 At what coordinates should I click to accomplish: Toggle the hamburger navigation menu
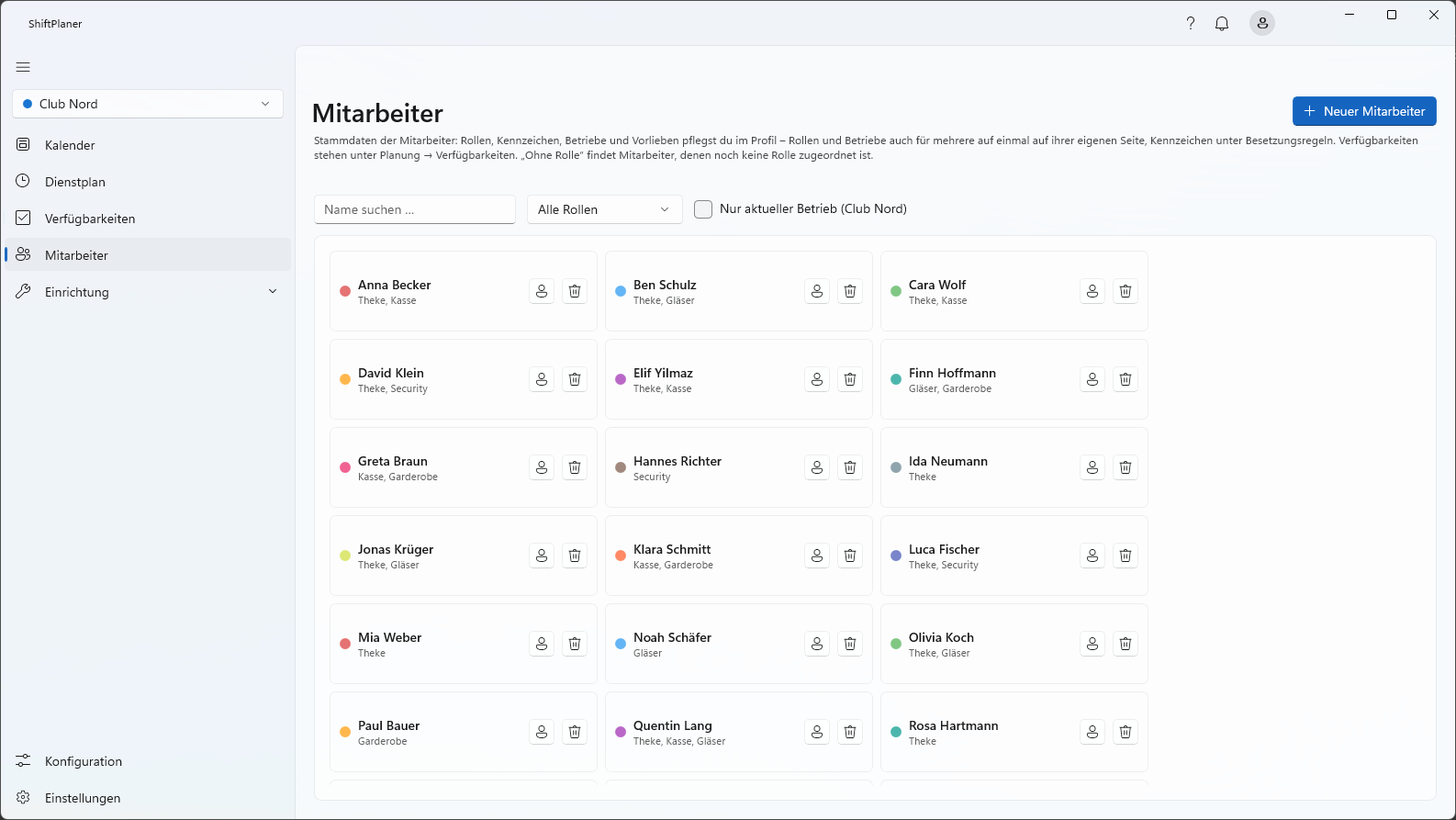tap(23, 67)
